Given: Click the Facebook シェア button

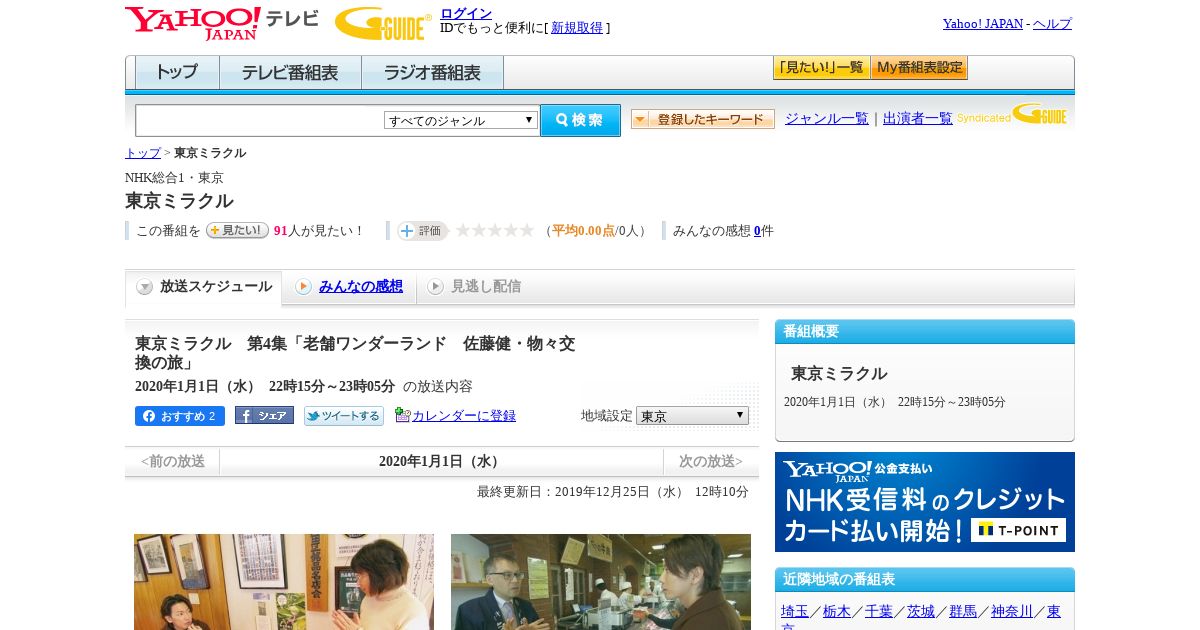Looking at the screenshot, I should click(264, 415).
